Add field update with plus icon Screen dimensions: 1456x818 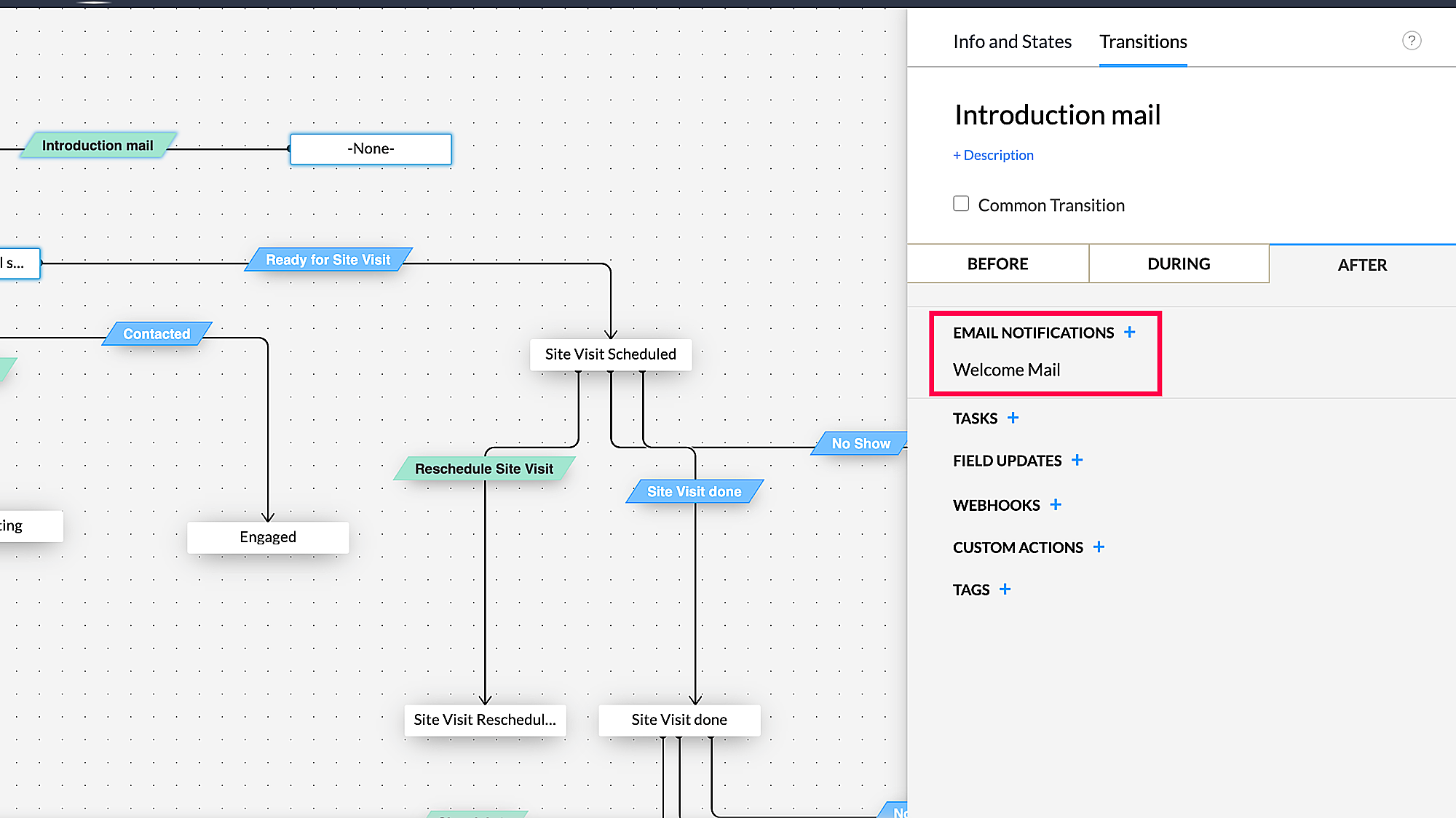pos(1077,460)
